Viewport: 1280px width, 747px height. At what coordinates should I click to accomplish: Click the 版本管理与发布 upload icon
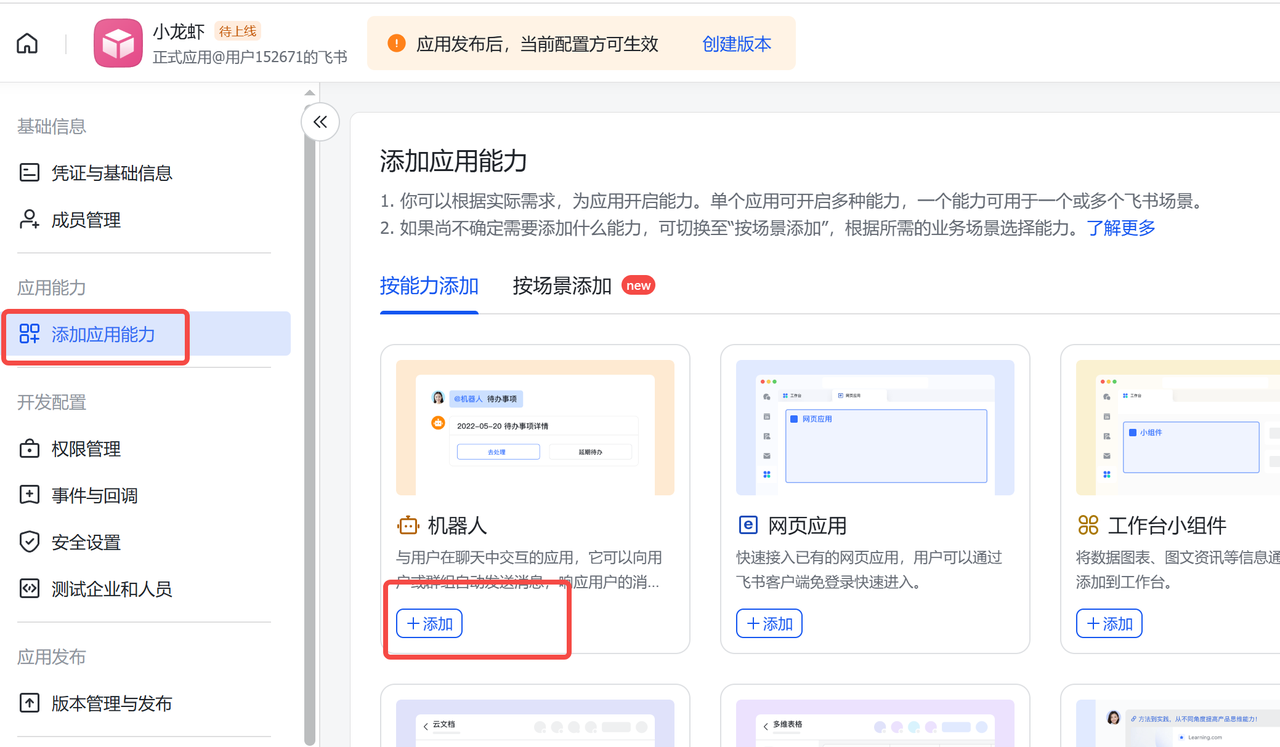pyautogui.click(x=29, y=703)
